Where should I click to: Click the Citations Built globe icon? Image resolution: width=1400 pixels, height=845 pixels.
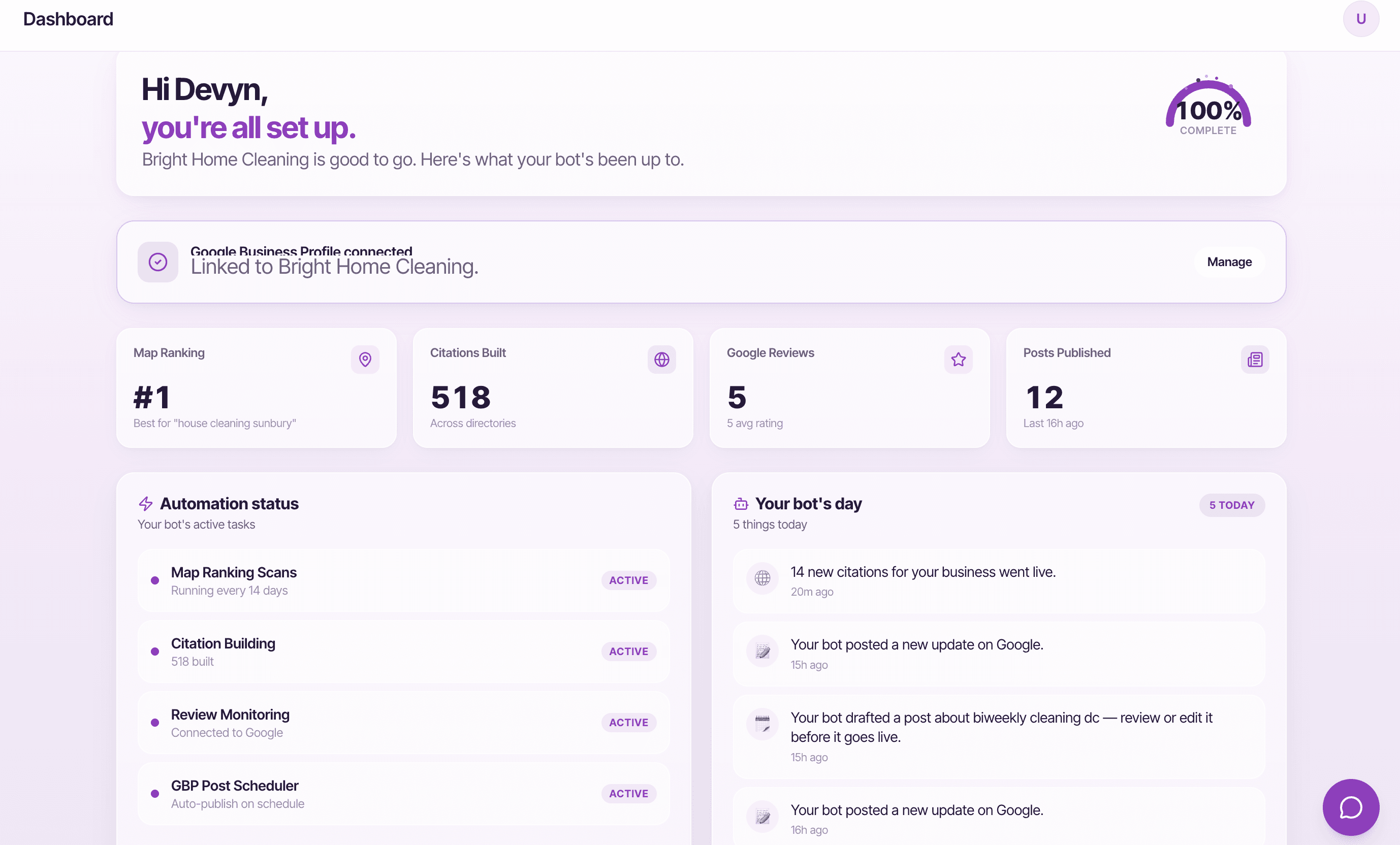pos(661,360)
